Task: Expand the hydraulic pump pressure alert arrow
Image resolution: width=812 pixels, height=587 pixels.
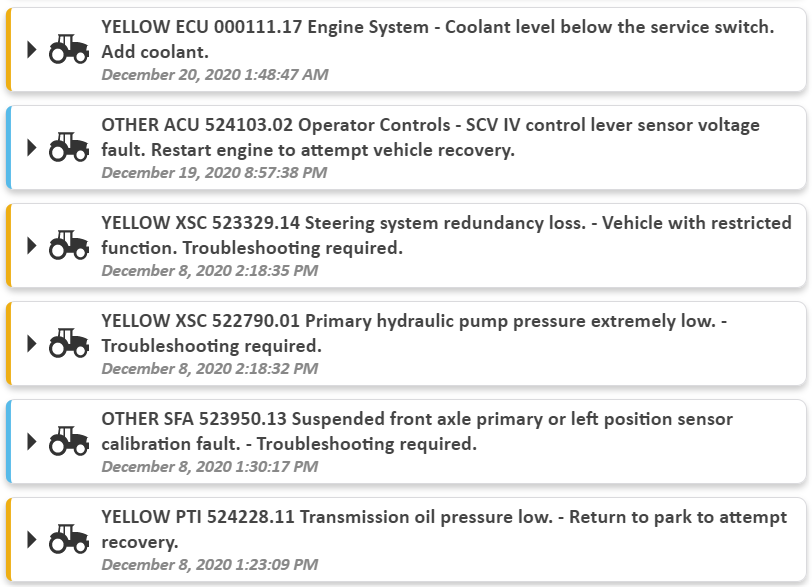Action: point(32,344)
